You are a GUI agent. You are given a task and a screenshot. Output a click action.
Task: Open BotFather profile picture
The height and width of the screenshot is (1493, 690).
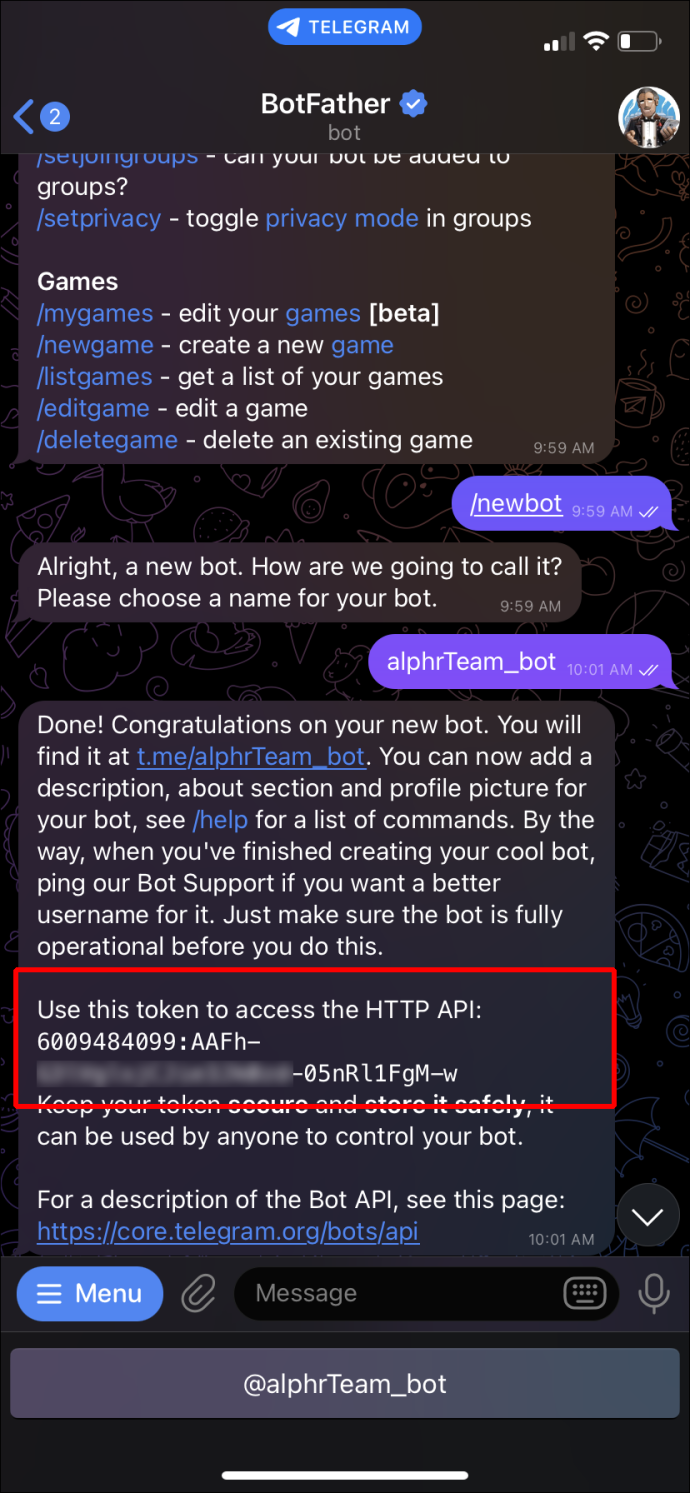pos(648,117)
